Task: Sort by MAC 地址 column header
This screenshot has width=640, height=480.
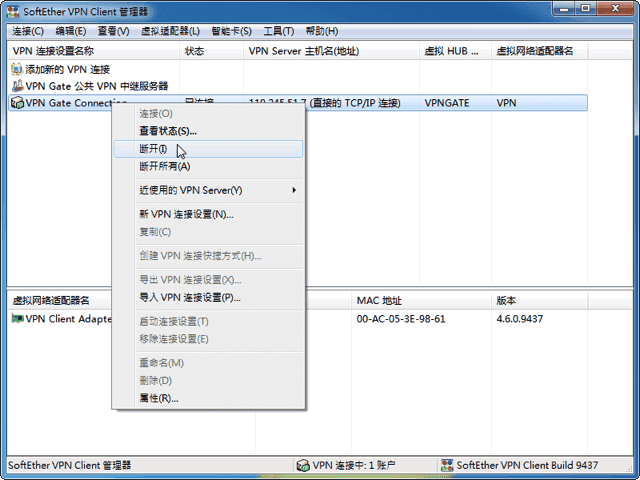Action: click(421, 301)
